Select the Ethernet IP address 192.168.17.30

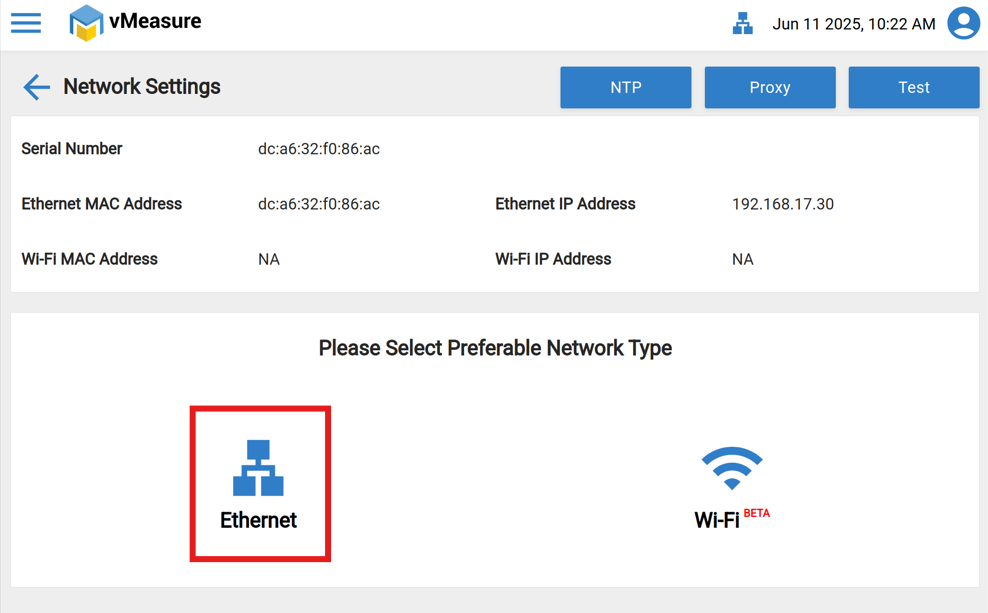click(782, 204)
